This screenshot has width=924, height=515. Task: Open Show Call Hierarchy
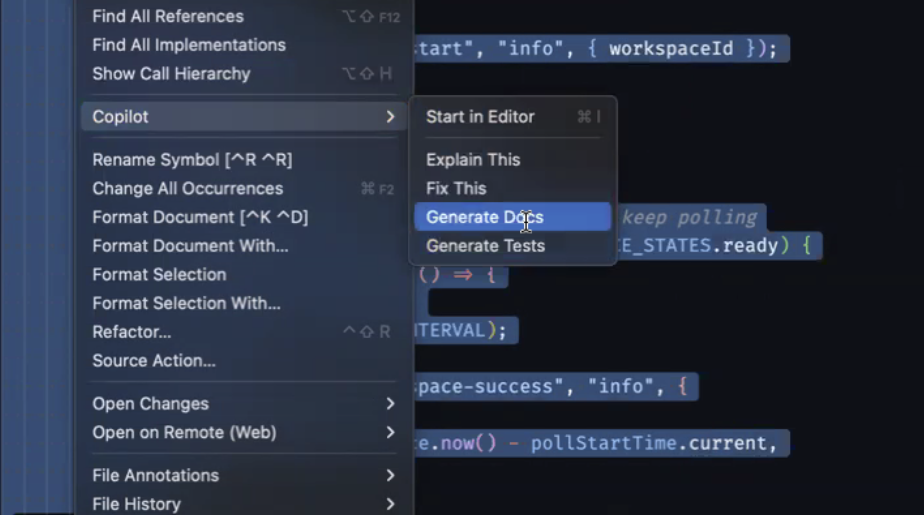pyautogui.click(x=171, y=74)
